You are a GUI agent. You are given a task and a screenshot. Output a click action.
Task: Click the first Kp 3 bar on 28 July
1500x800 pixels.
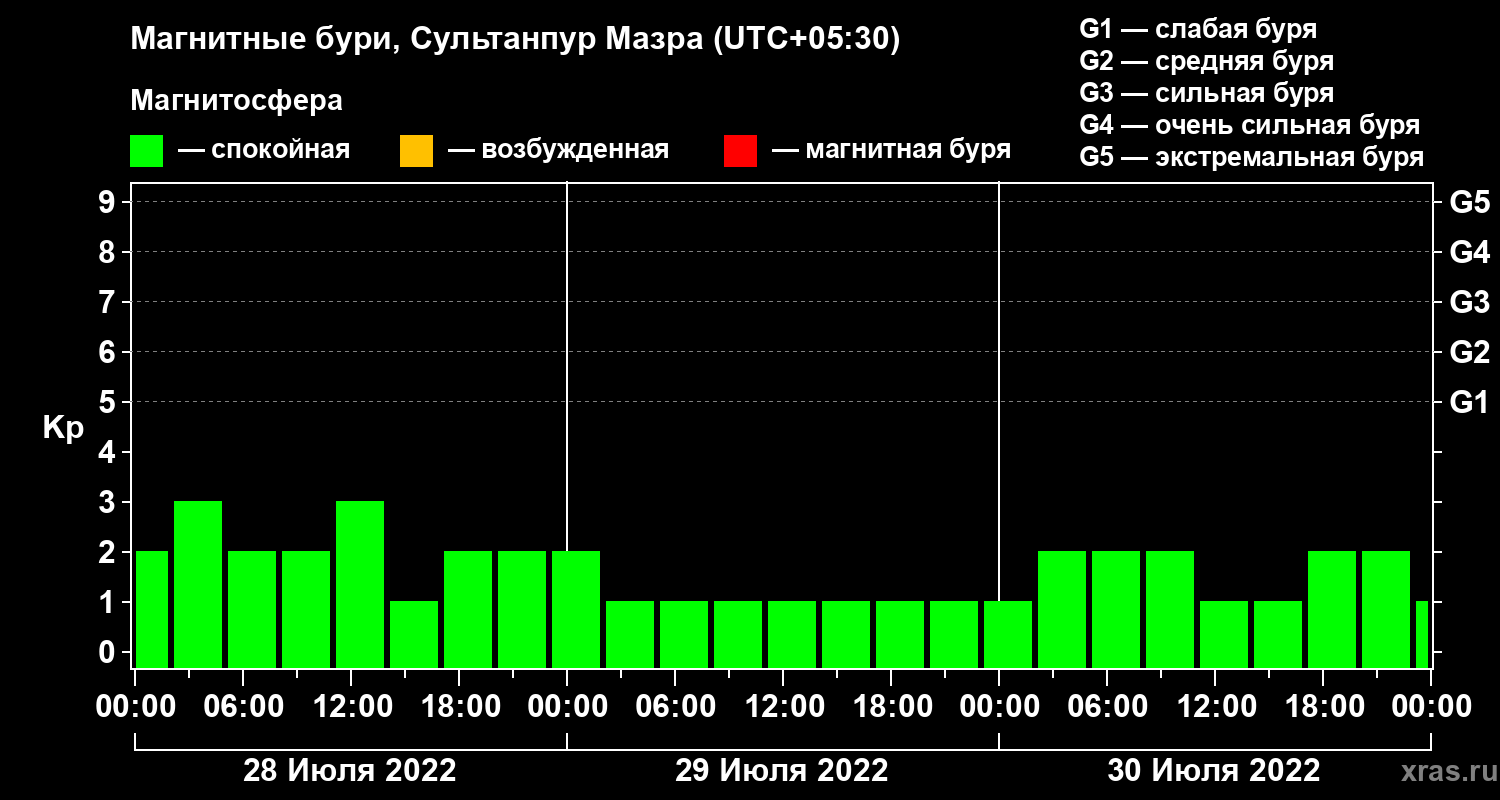(x=198, y=584)
